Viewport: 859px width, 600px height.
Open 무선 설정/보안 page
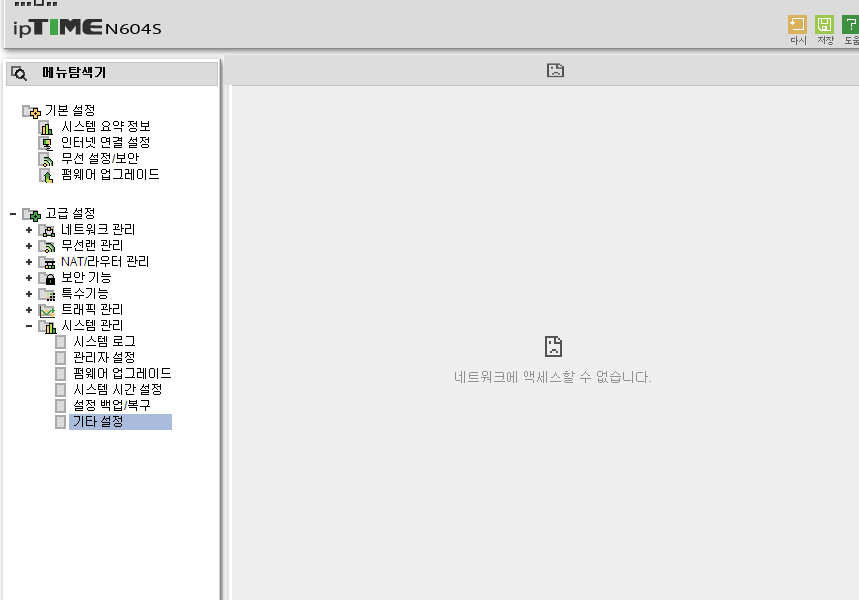click(x=100, y=158)
